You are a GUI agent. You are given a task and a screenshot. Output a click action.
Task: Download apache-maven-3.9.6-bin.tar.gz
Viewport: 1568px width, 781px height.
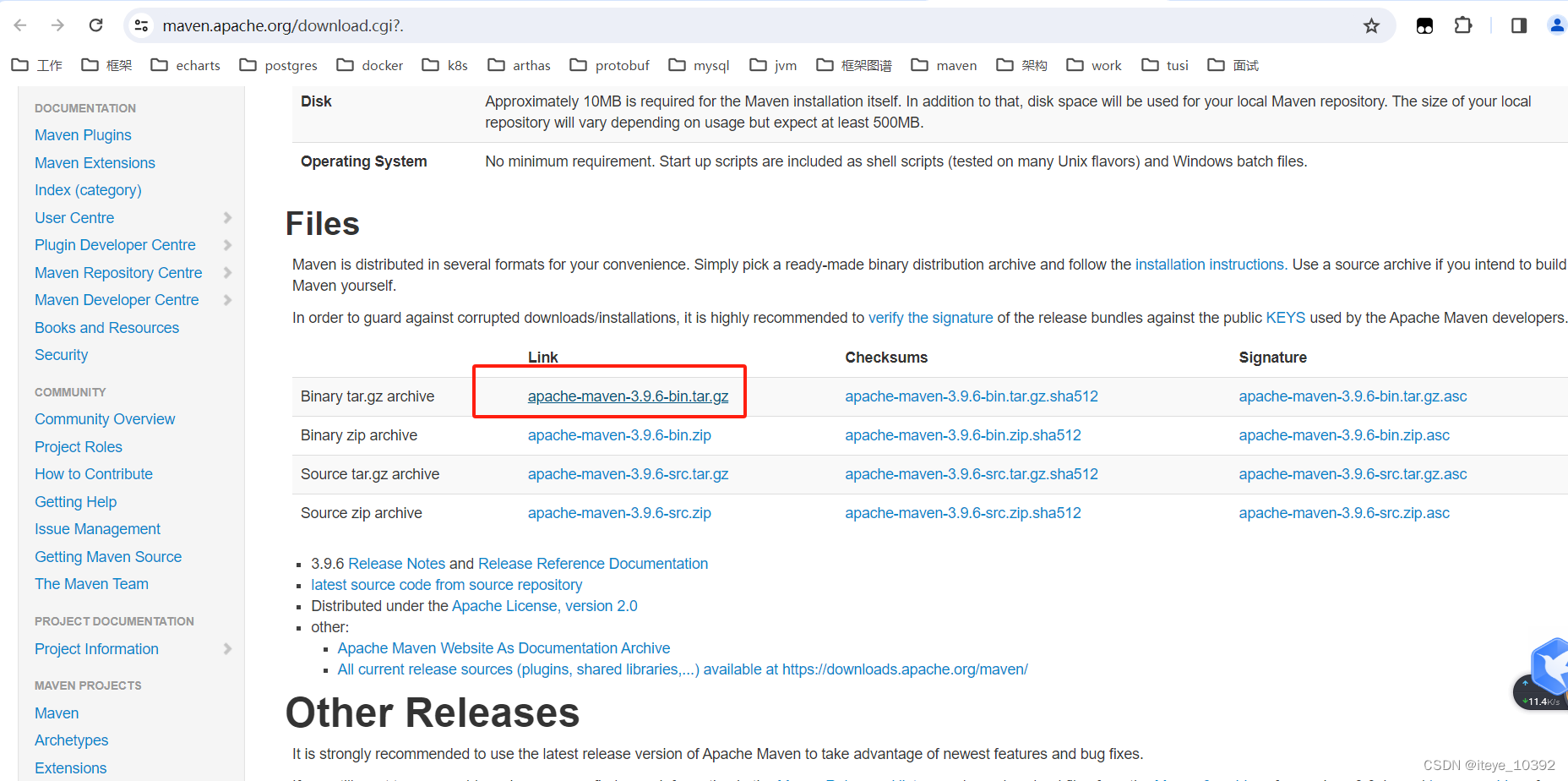(x=628, y=396)
